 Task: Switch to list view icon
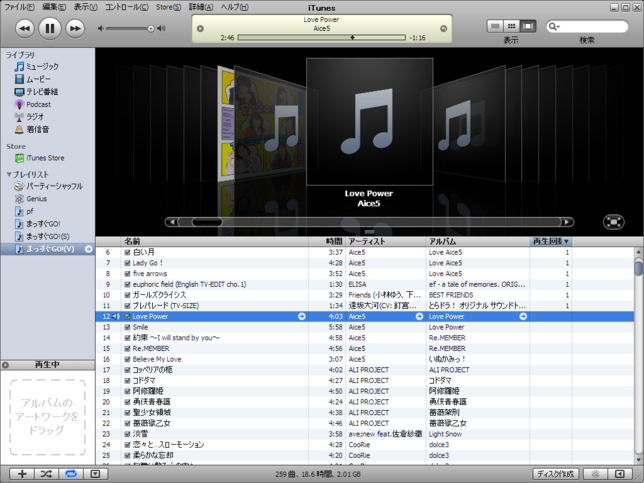click(x=495, y=26)
